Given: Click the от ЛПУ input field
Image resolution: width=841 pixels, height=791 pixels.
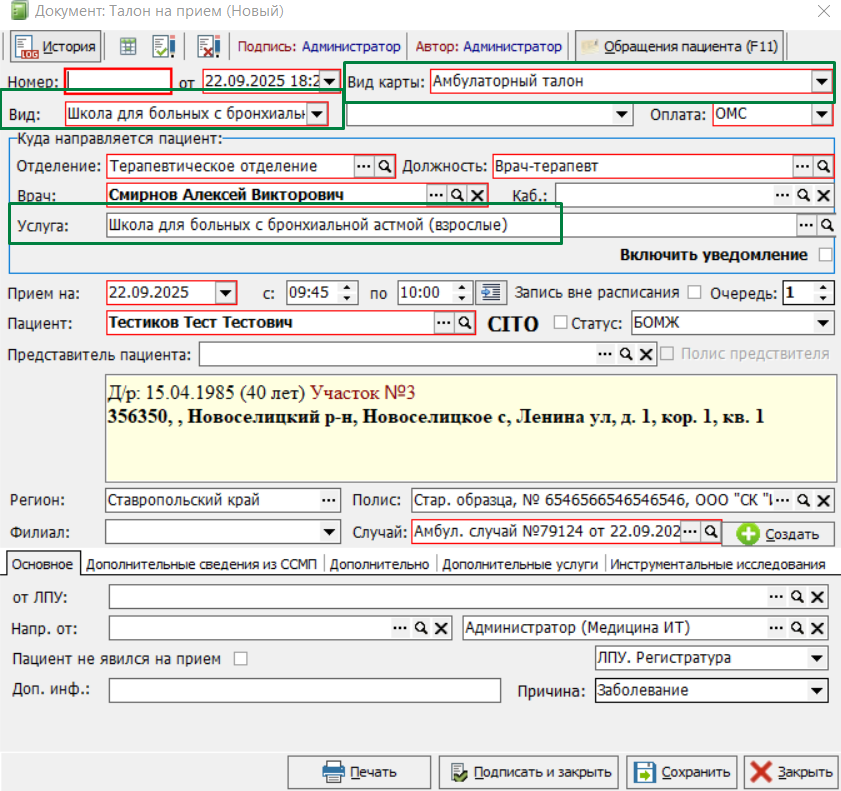Looking at the screenshot, I should point(468,597).
